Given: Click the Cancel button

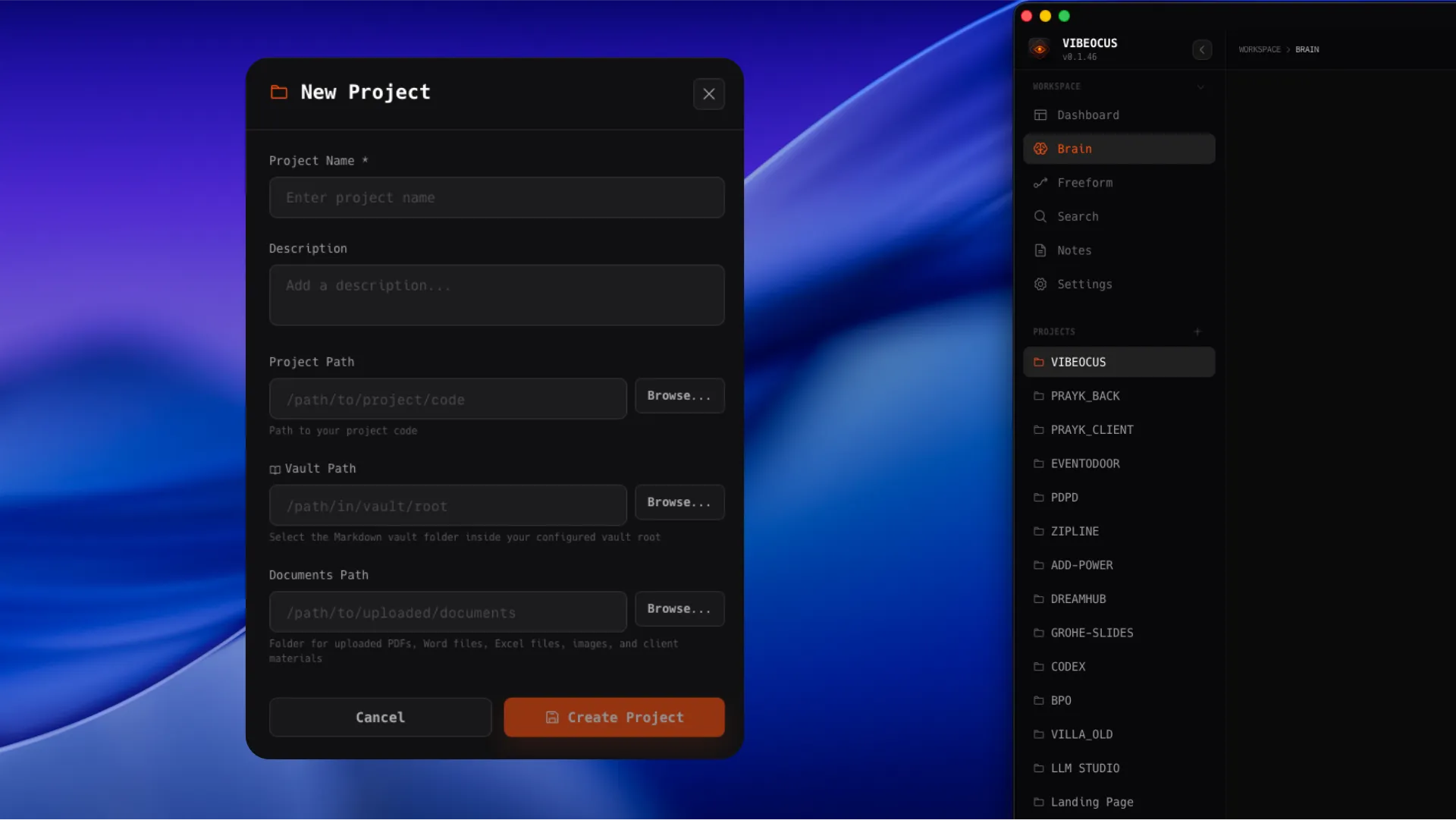Looking at the screenshot, I should tap(380, 718).
